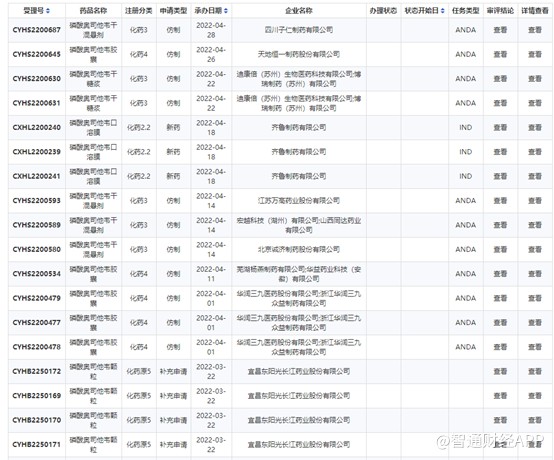This screenshot has height=460, width=554.
Task: Click company 四川子仁制药有限公司
Action: (299, 30)
